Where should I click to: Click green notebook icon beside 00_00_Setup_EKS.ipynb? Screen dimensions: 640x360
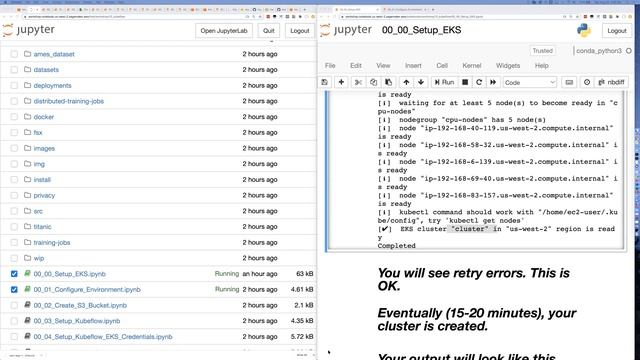(27, 273)
